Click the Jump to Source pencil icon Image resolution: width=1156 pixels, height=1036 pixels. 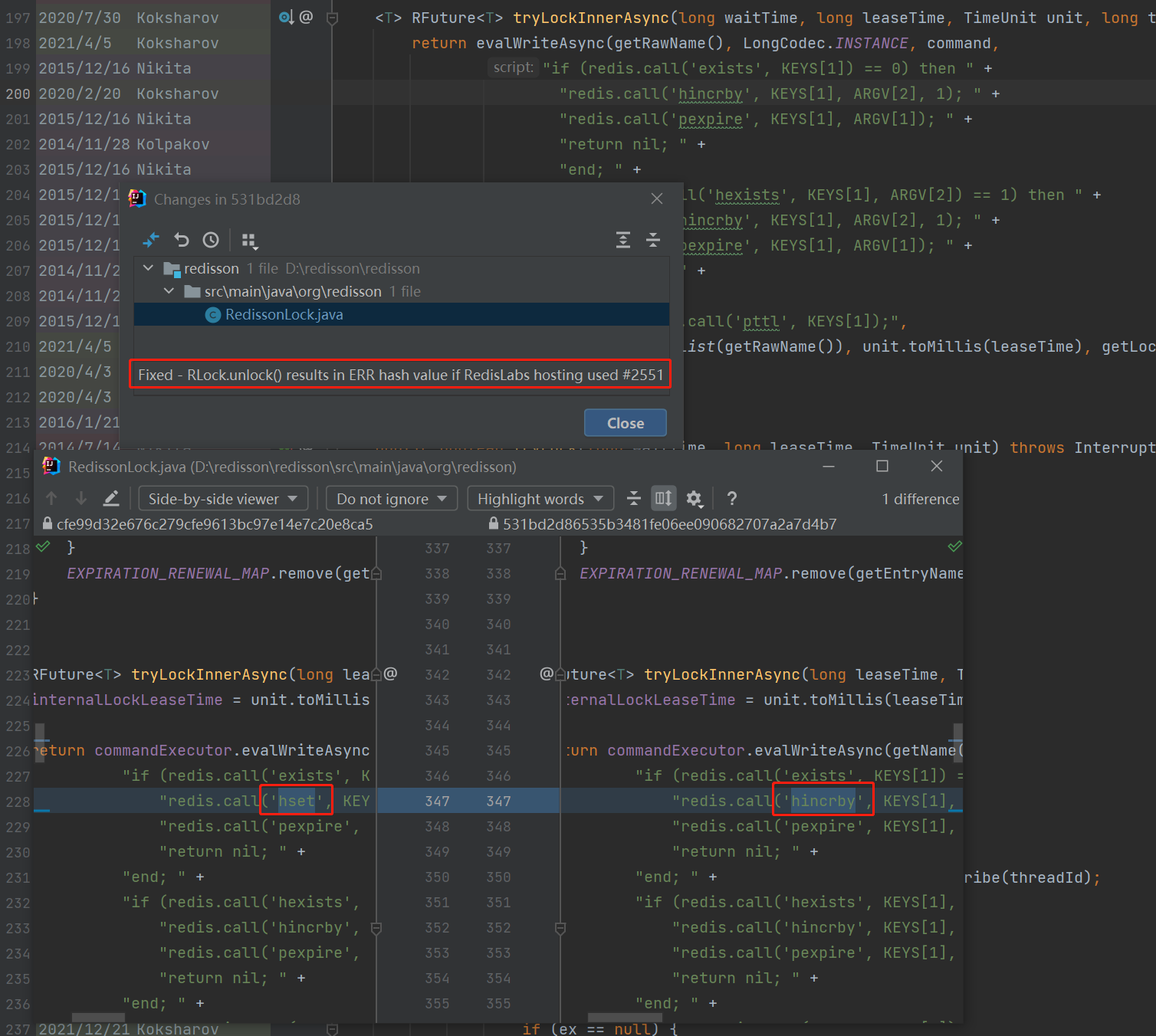(x=111, y=499)
